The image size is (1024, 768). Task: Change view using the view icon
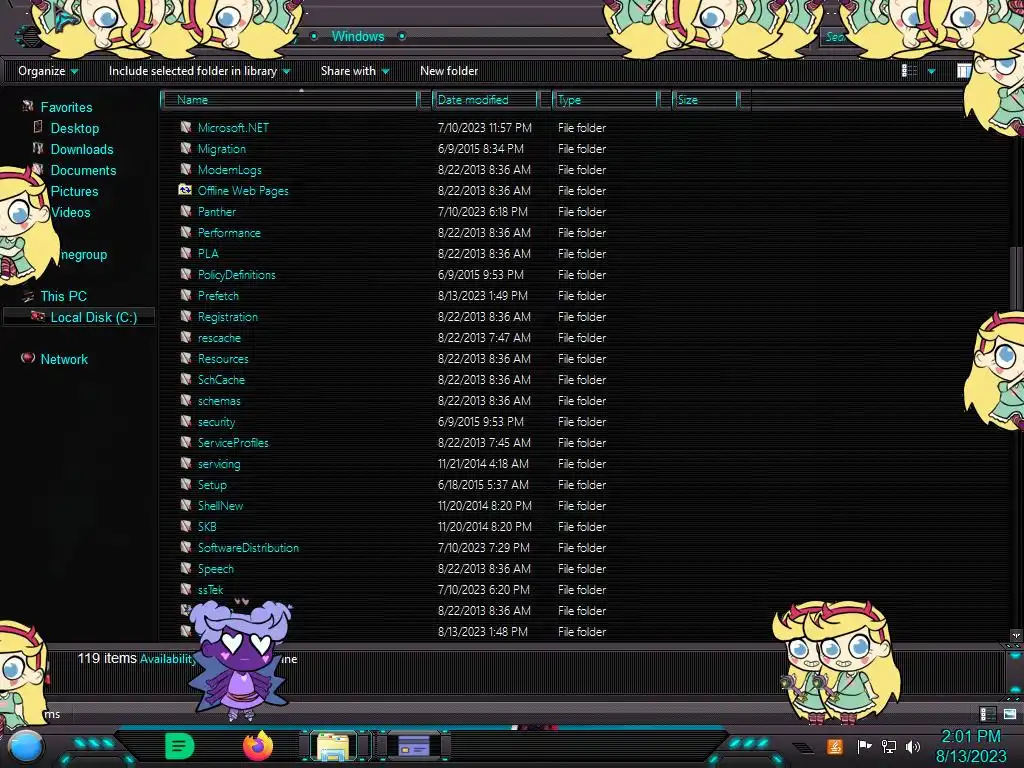[909, 71]
